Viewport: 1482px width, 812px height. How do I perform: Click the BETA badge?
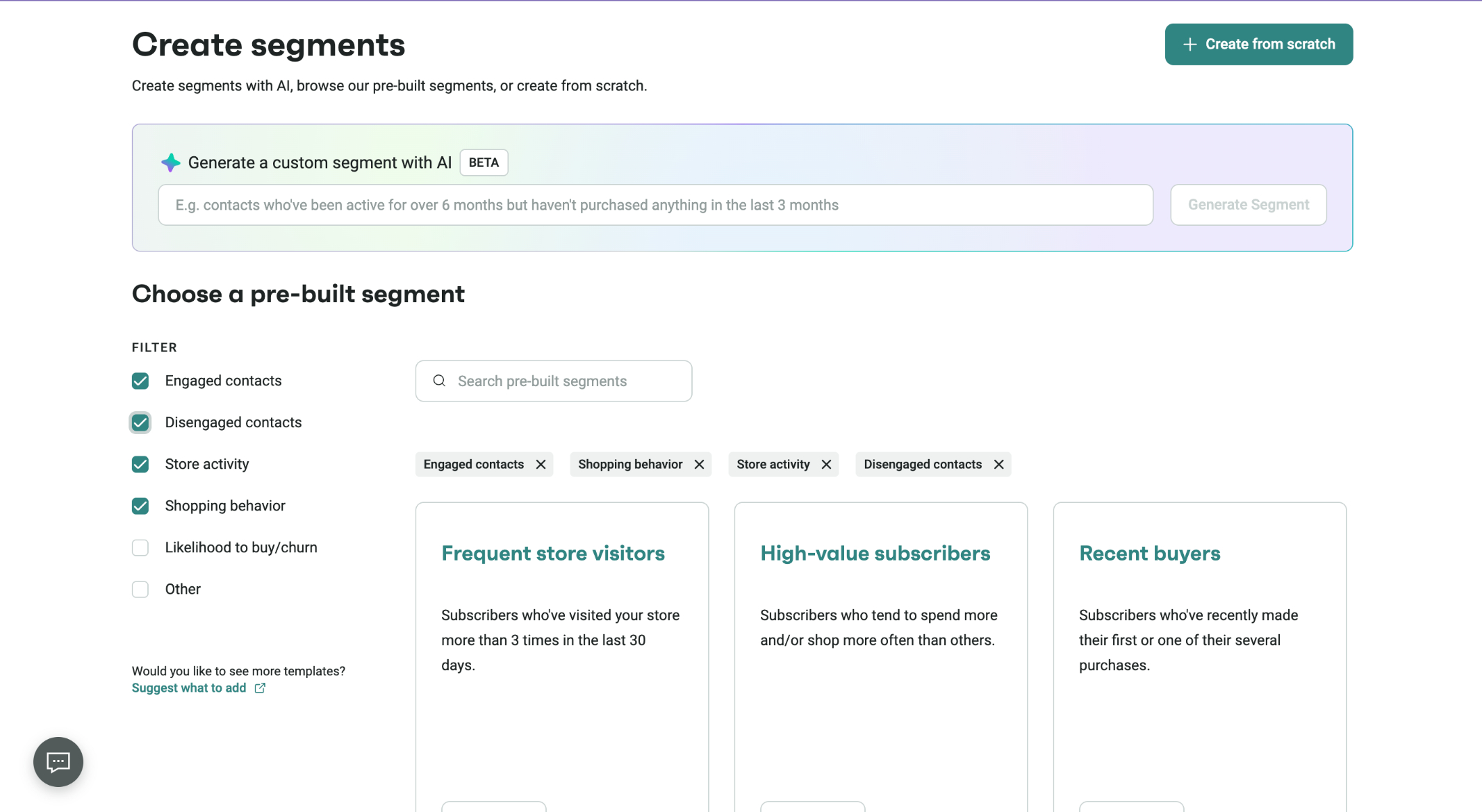[484, 163]
